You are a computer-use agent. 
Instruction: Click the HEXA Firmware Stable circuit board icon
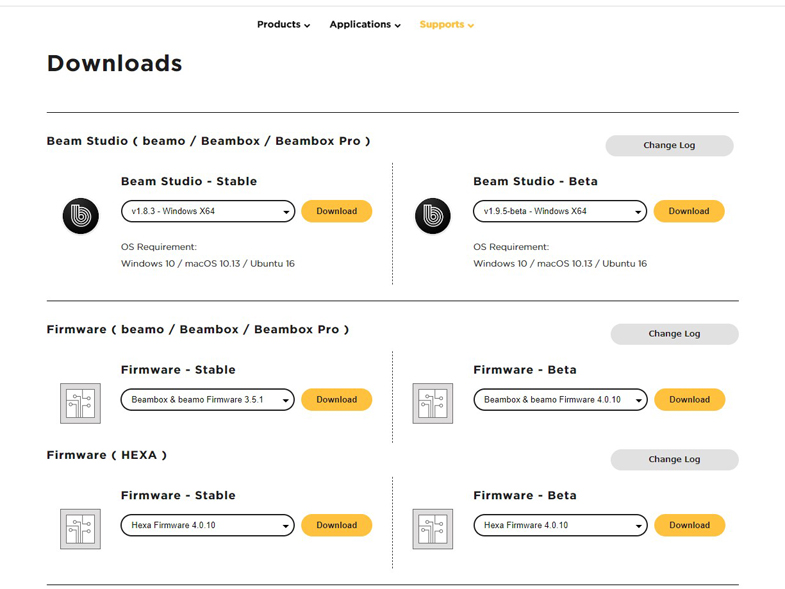(81, 529)
